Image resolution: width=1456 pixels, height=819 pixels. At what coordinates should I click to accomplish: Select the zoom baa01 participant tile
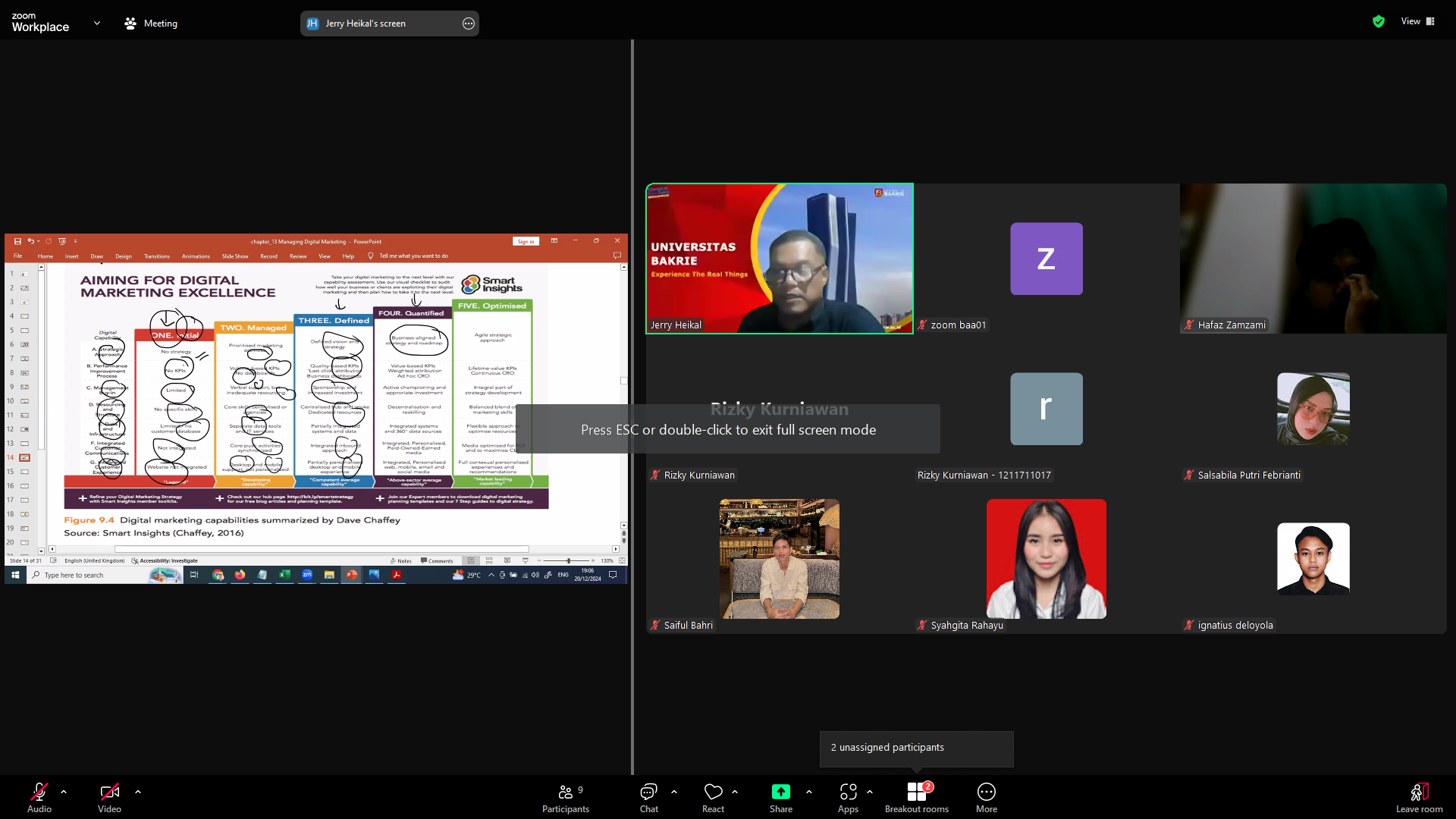[1046, 259]
